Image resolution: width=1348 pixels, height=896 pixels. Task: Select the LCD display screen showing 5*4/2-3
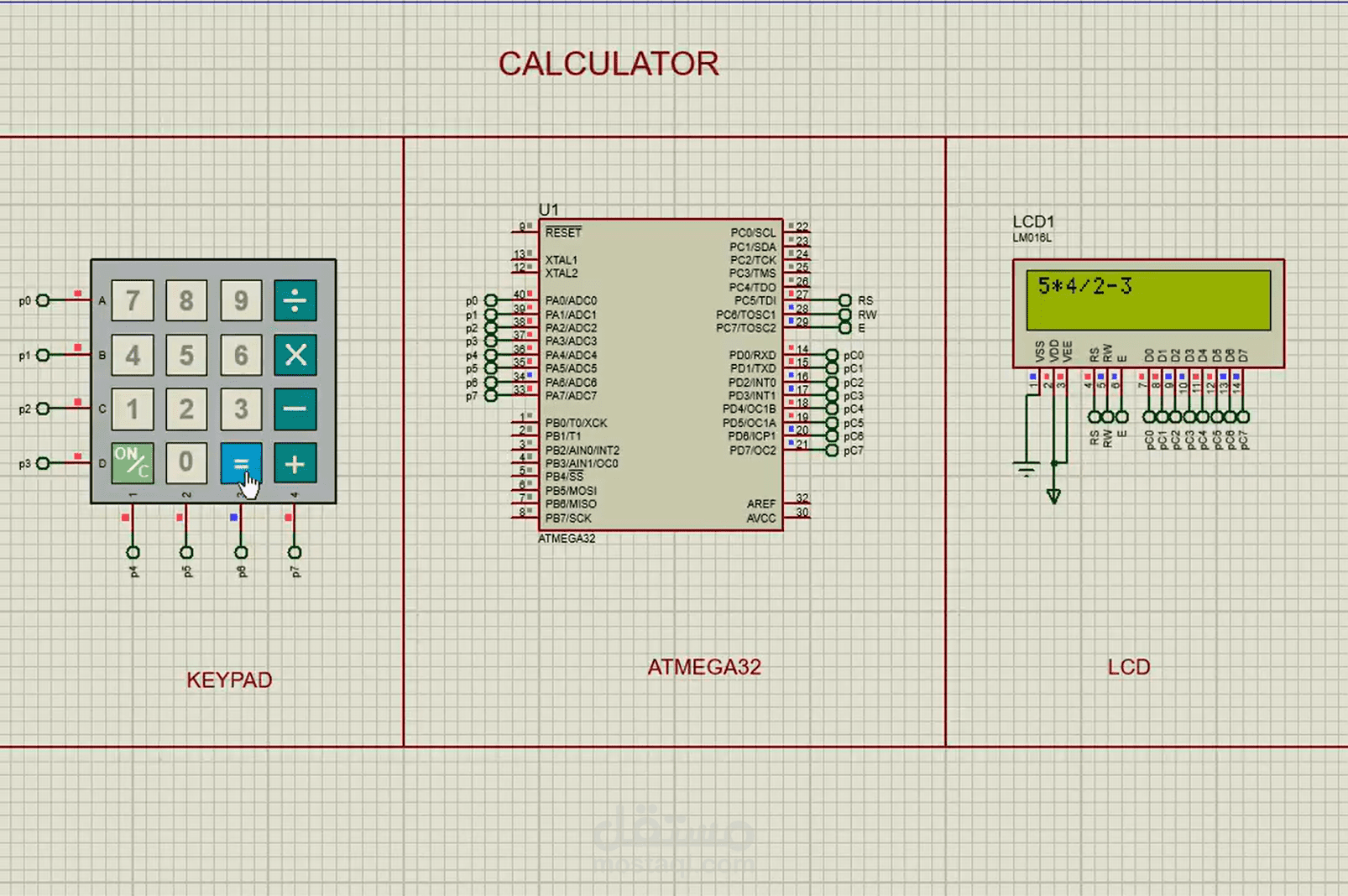(x=1148, y=300)
